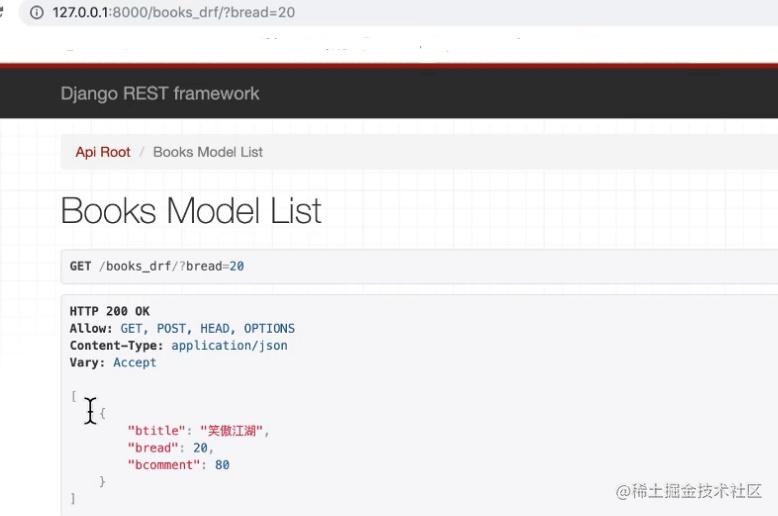Click the "bcomment" JSON key
Screen dimensions: 778x516
tap(164, 465)
